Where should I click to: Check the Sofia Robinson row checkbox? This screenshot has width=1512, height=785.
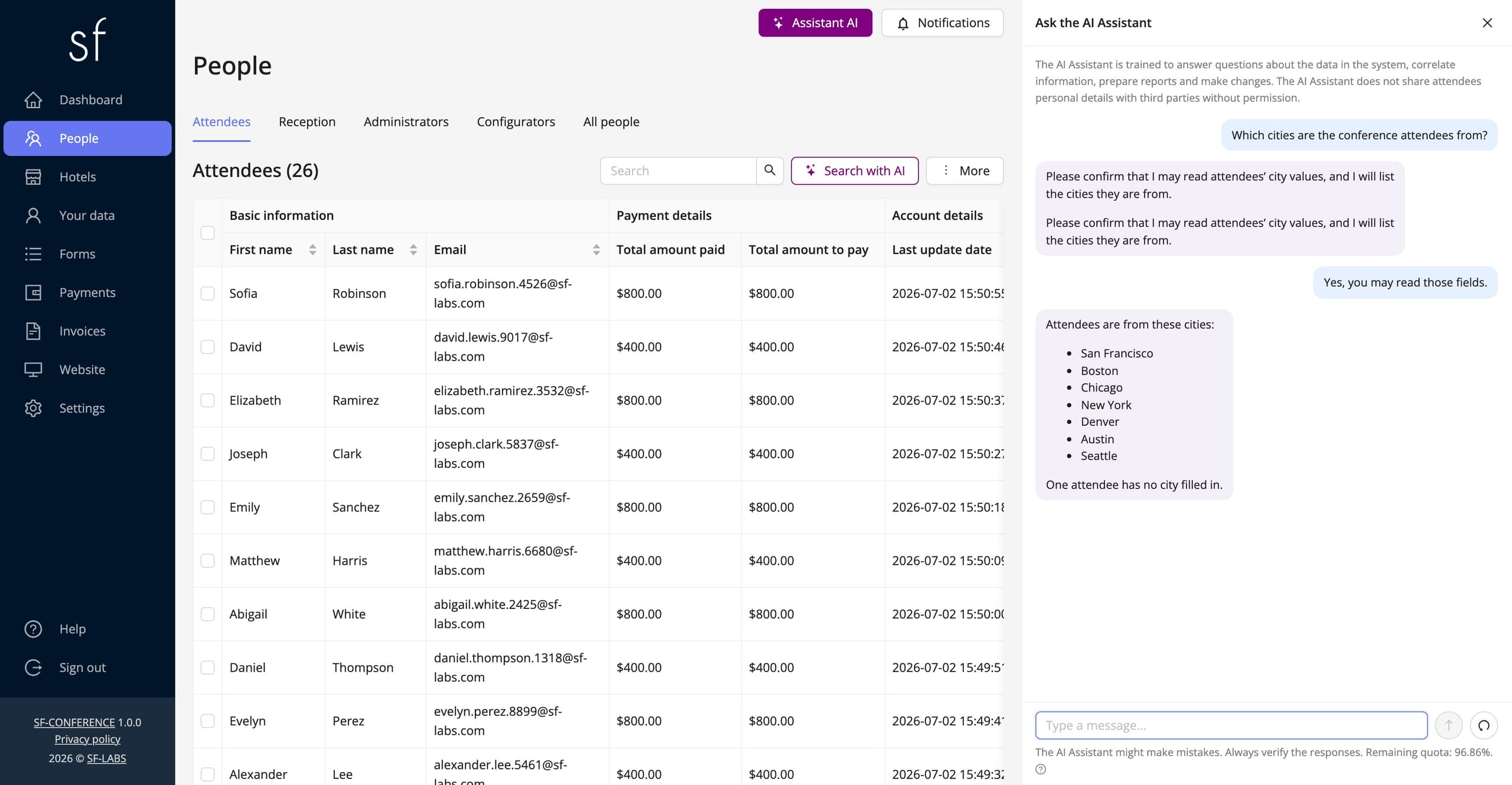(207, 294)
